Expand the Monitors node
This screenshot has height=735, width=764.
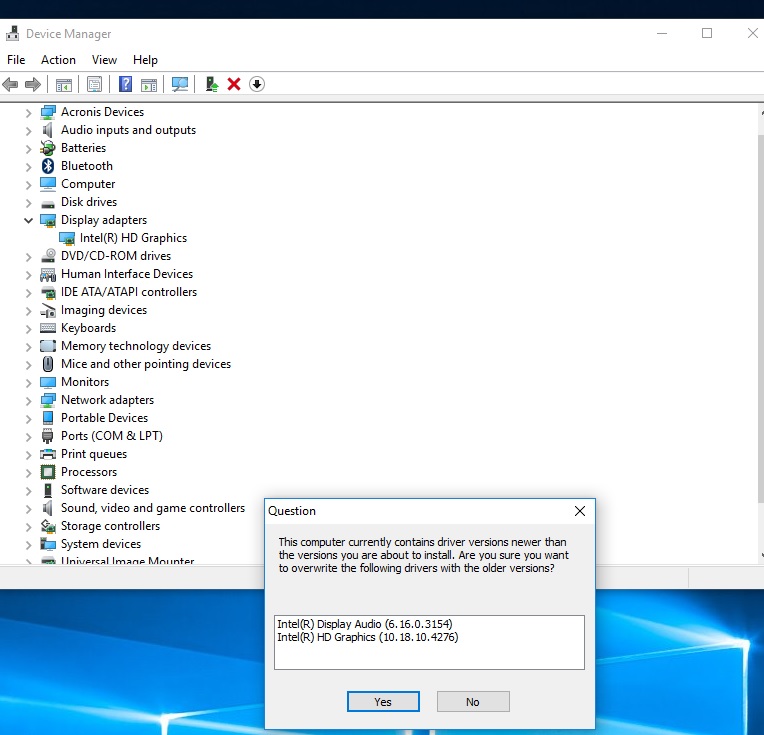tap(28, 383)
